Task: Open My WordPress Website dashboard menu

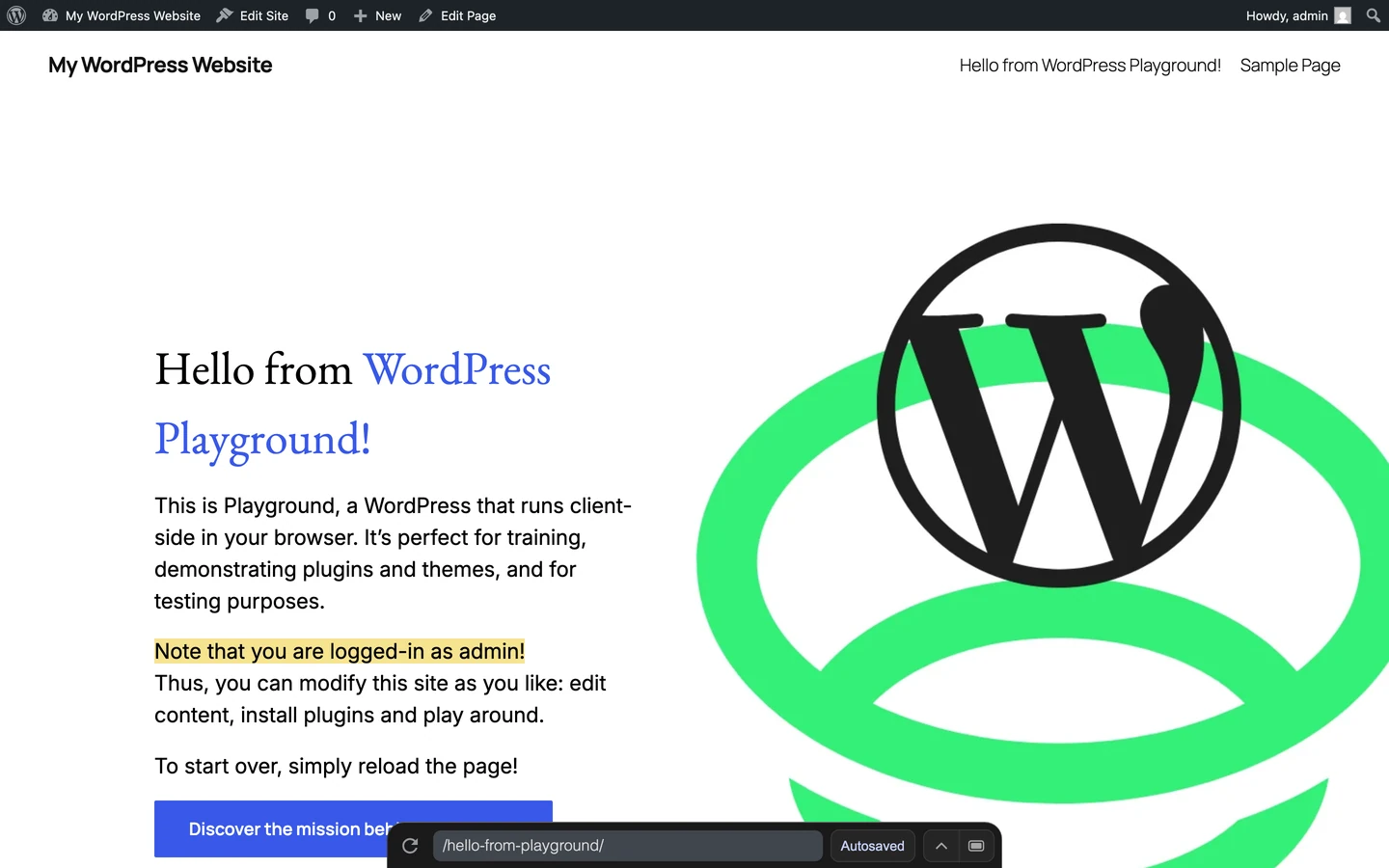Action: (122, 15)
